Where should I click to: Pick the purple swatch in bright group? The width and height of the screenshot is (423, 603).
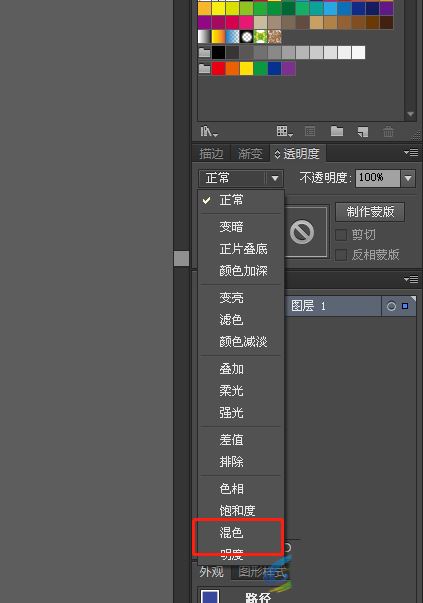288,69
